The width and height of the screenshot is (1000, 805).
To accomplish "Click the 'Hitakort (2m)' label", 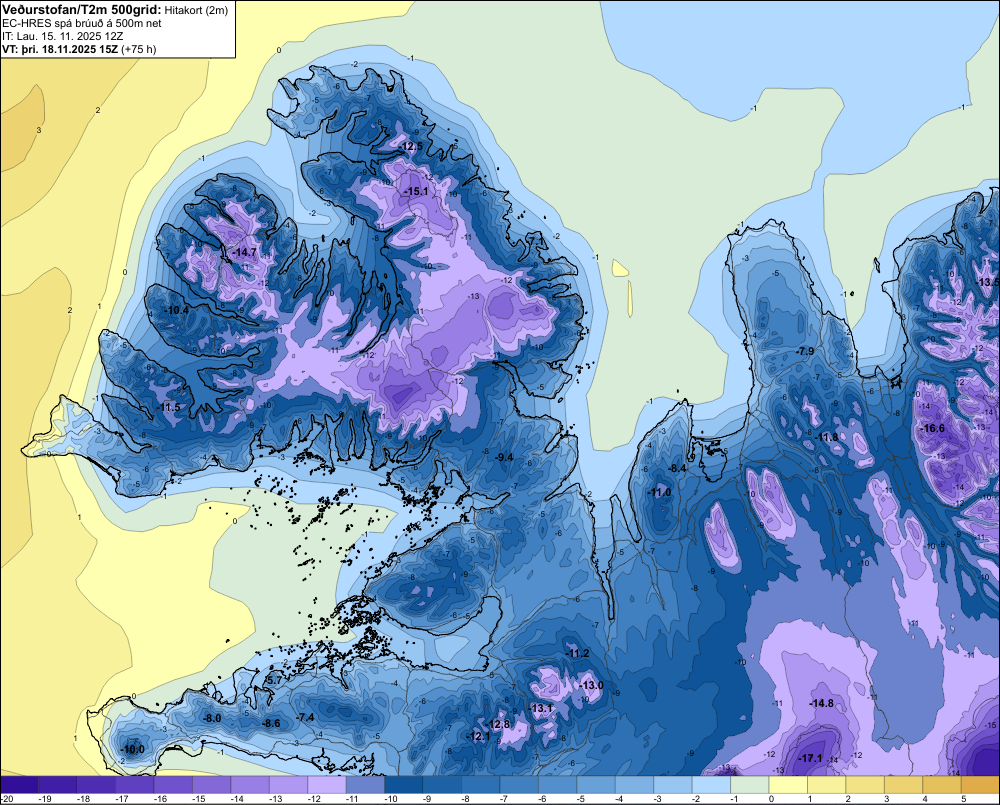I will tap(196, 10).
